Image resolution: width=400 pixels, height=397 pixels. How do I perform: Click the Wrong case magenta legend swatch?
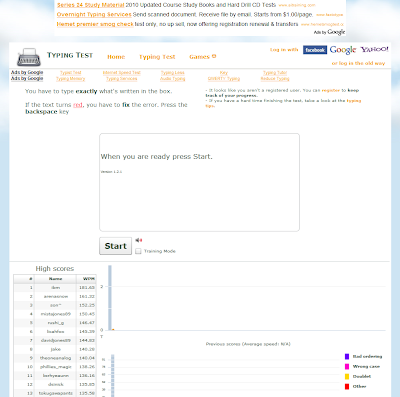click(347, 367)
